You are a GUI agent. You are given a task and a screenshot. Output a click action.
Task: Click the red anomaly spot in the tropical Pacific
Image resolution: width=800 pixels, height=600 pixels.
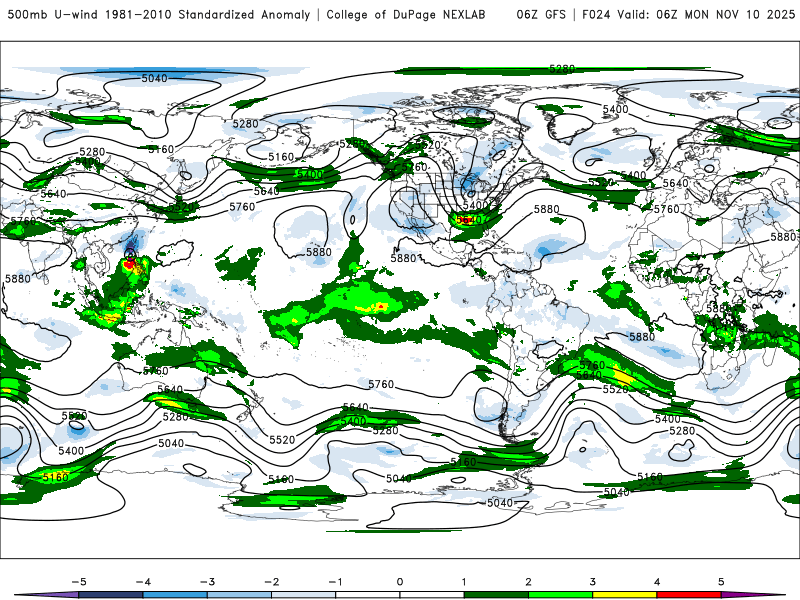click(x=381, y=307)
